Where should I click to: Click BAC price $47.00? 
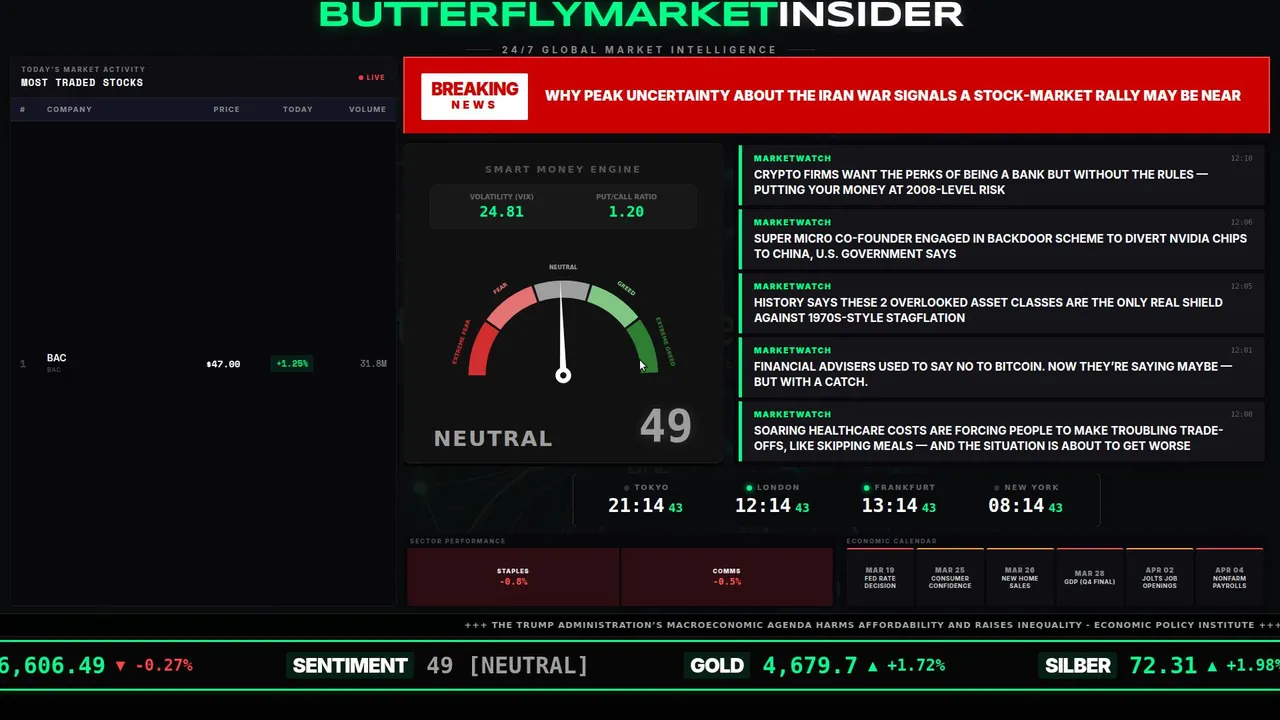[x=223, y=364]
